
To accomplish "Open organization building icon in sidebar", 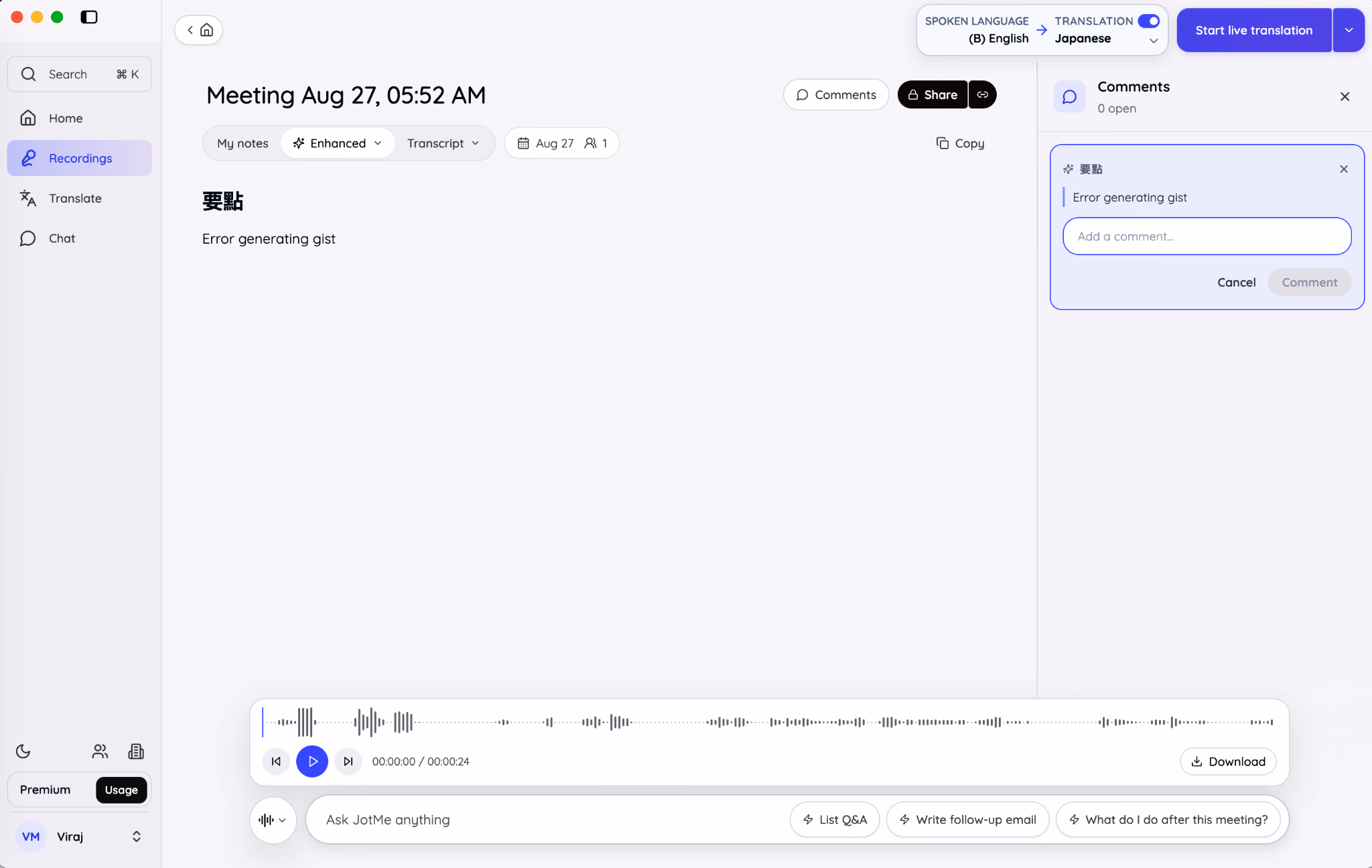I will pyautogui.click(x=136, y=751).
